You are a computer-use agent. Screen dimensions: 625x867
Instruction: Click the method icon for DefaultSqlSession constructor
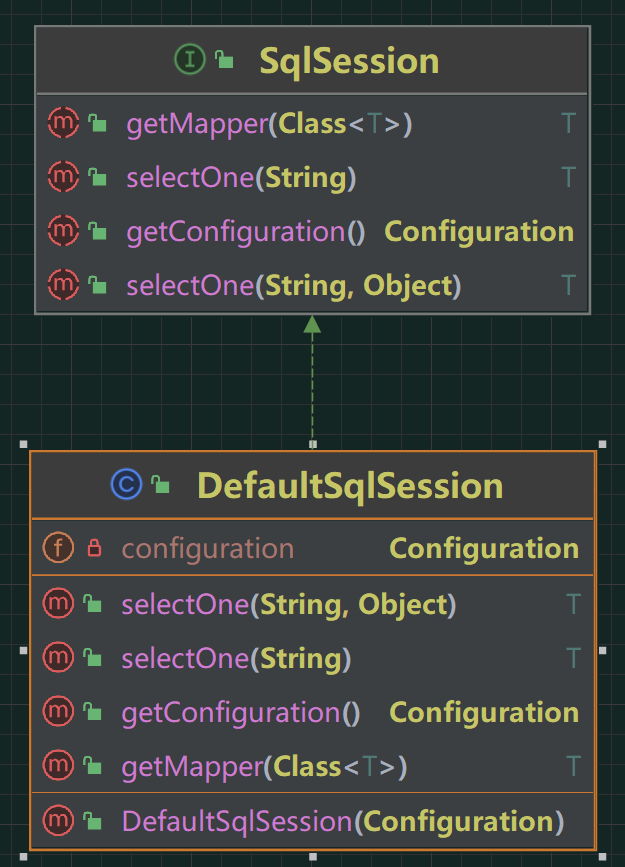click(x=58, y=820)
